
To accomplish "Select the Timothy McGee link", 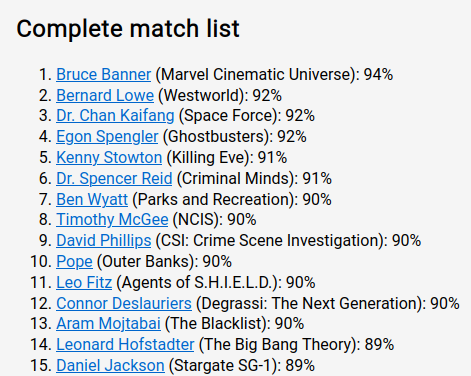I will (x=112, y=220).
